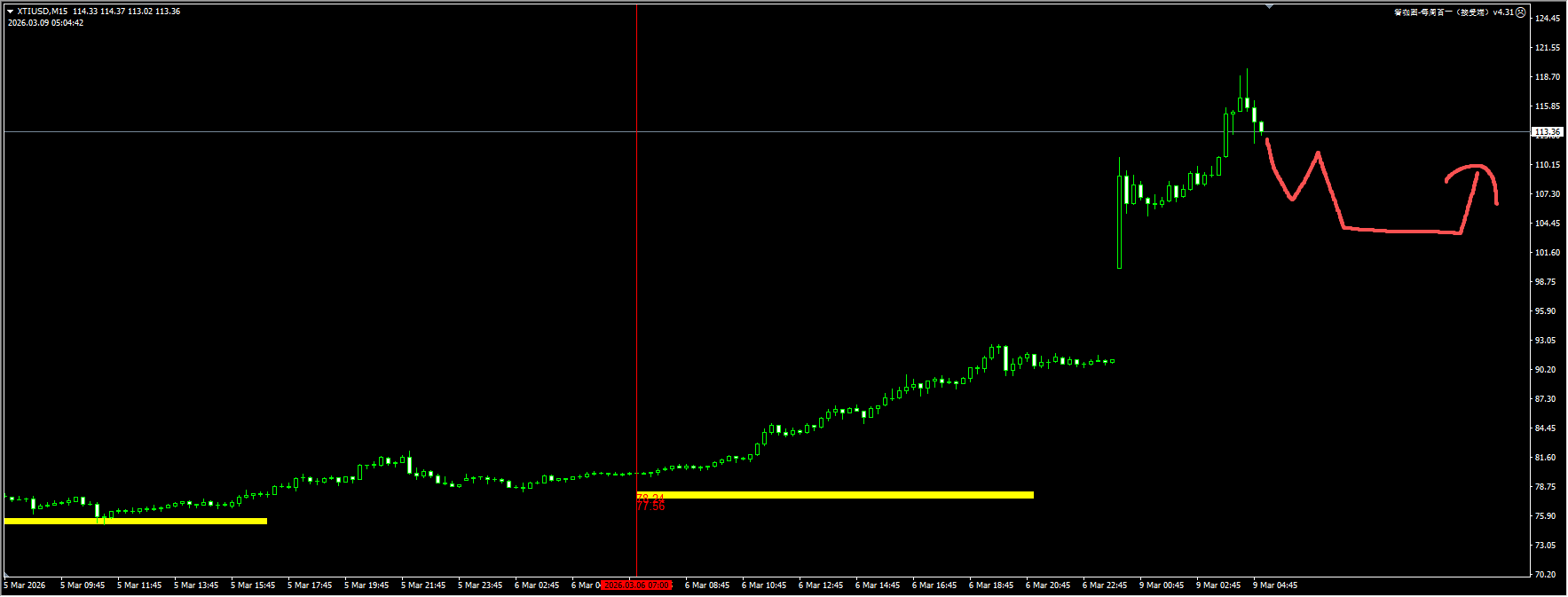Click the 124.45 label on price scale

1547,19
